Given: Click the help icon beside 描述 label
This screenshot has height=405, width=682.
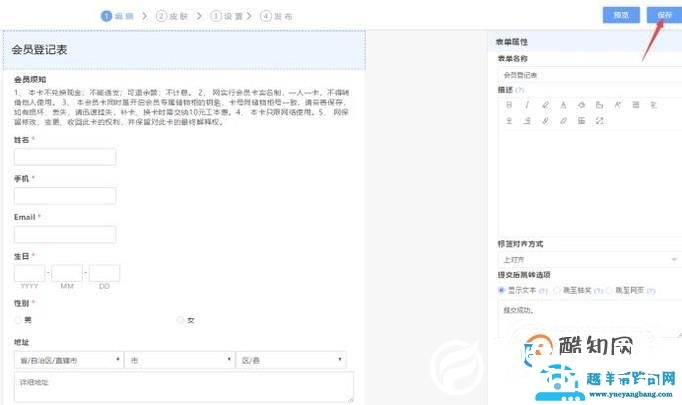Looking at the screenshot, I should coord(520,90).
